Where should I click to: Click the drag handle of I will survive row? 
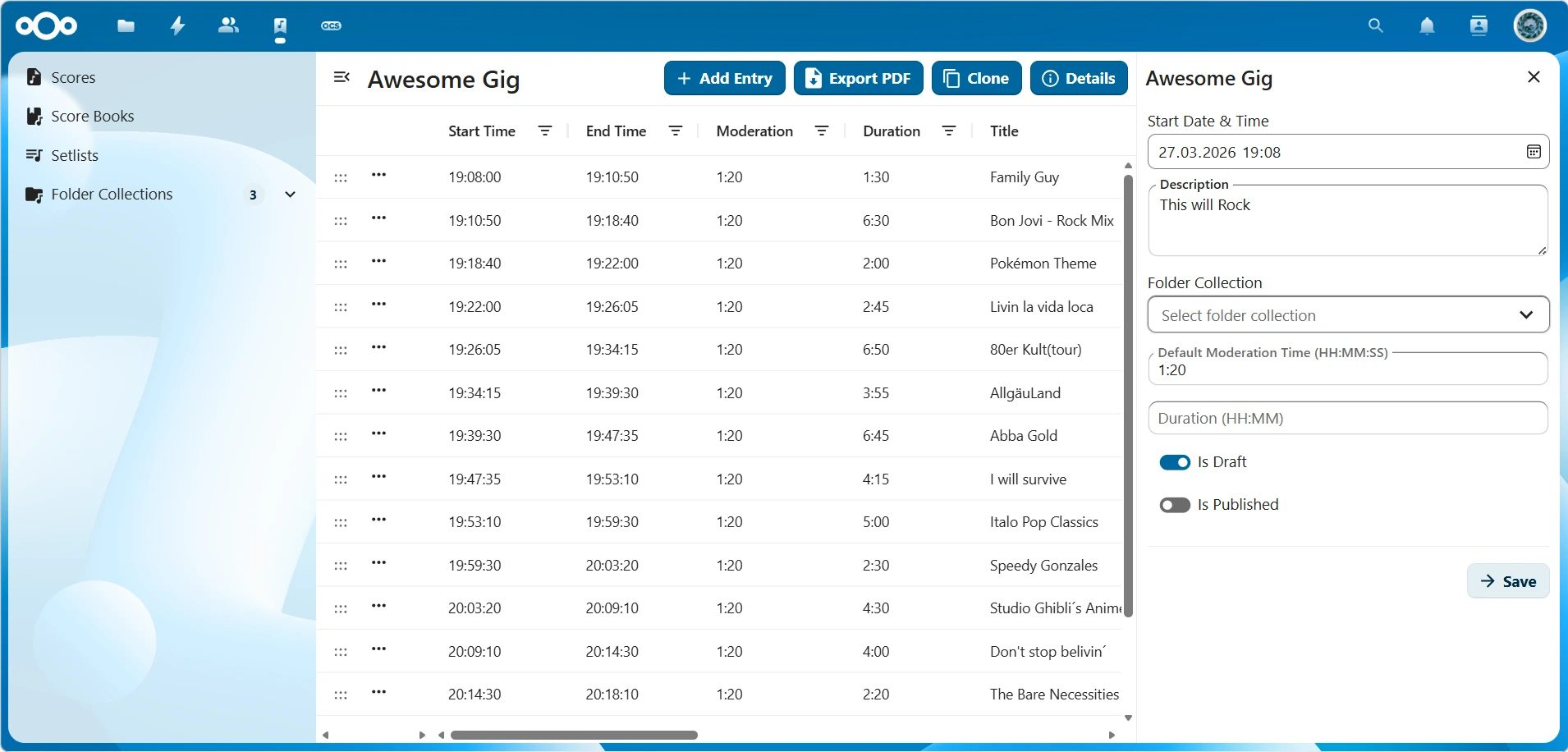341,480
